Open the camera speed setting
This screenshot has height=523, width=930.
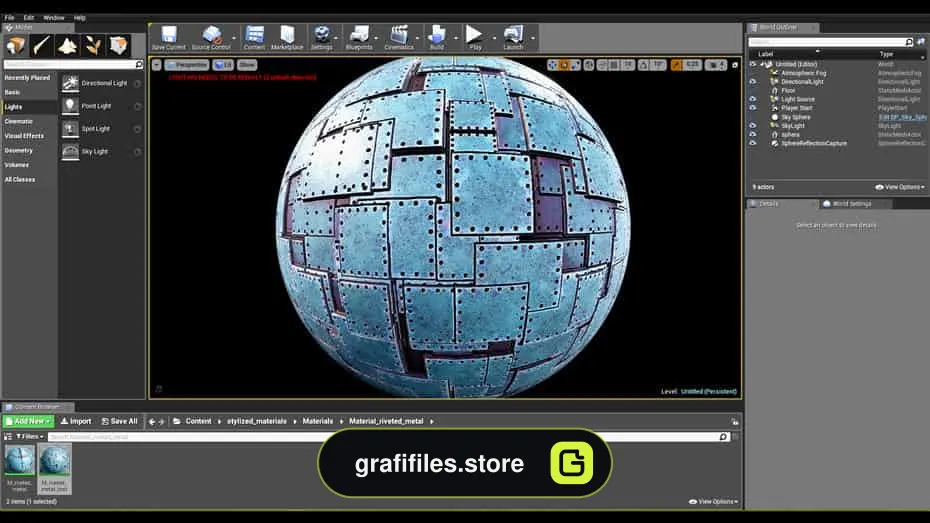pos(716,65)
